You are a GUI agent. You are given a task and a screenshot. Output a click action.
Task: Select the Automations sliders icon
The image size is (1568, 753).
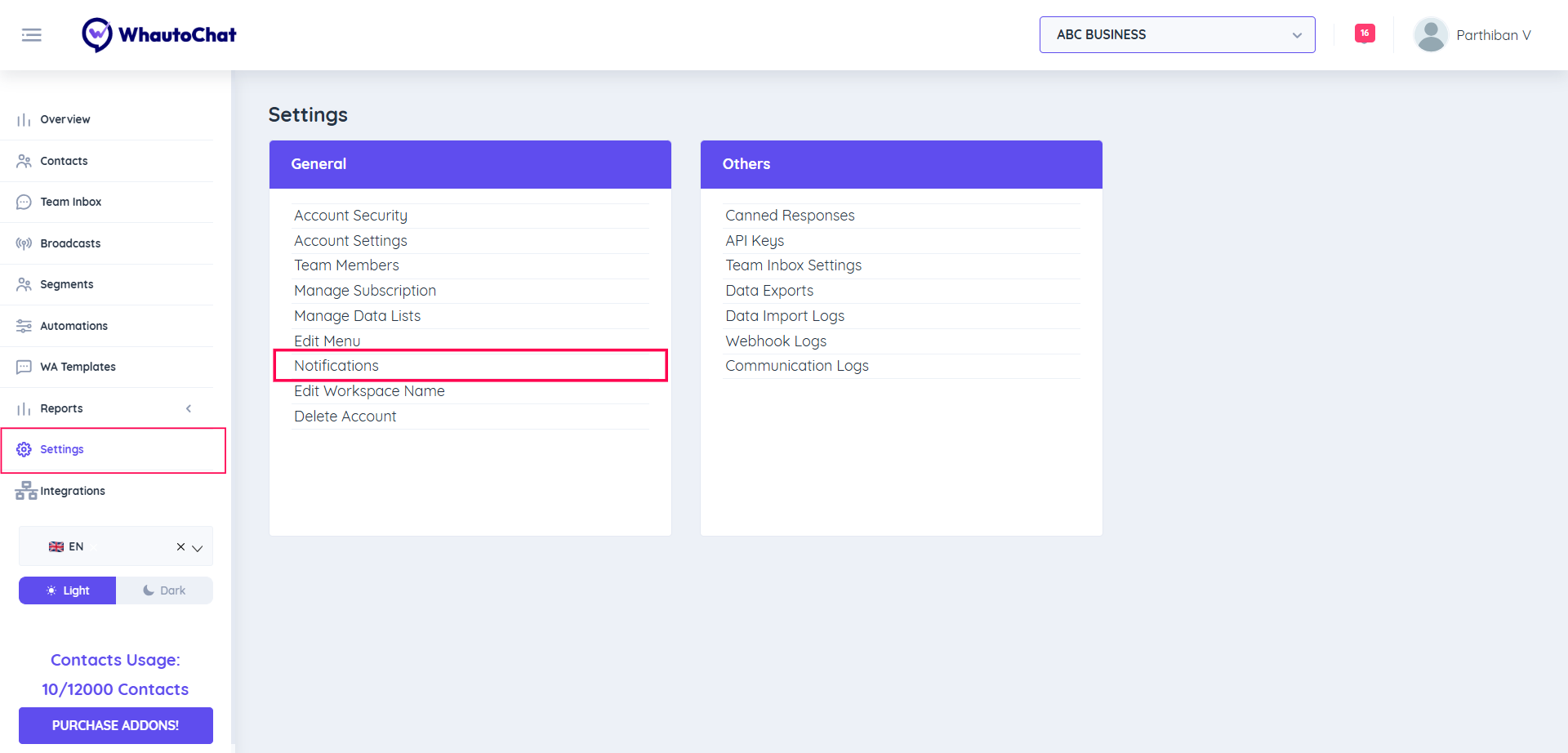click(x=24, y=326)
